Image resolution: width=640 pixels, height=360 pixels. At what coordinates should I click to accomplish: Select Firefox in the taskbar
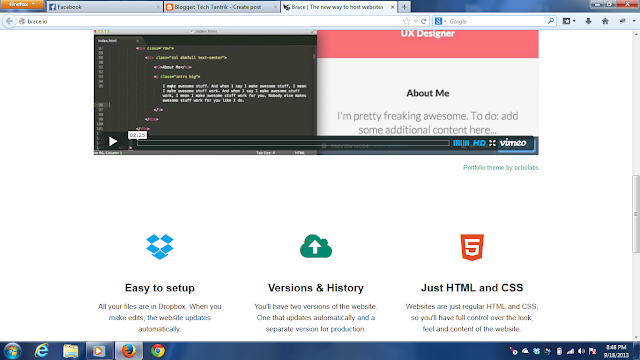[x=128, y=351]
